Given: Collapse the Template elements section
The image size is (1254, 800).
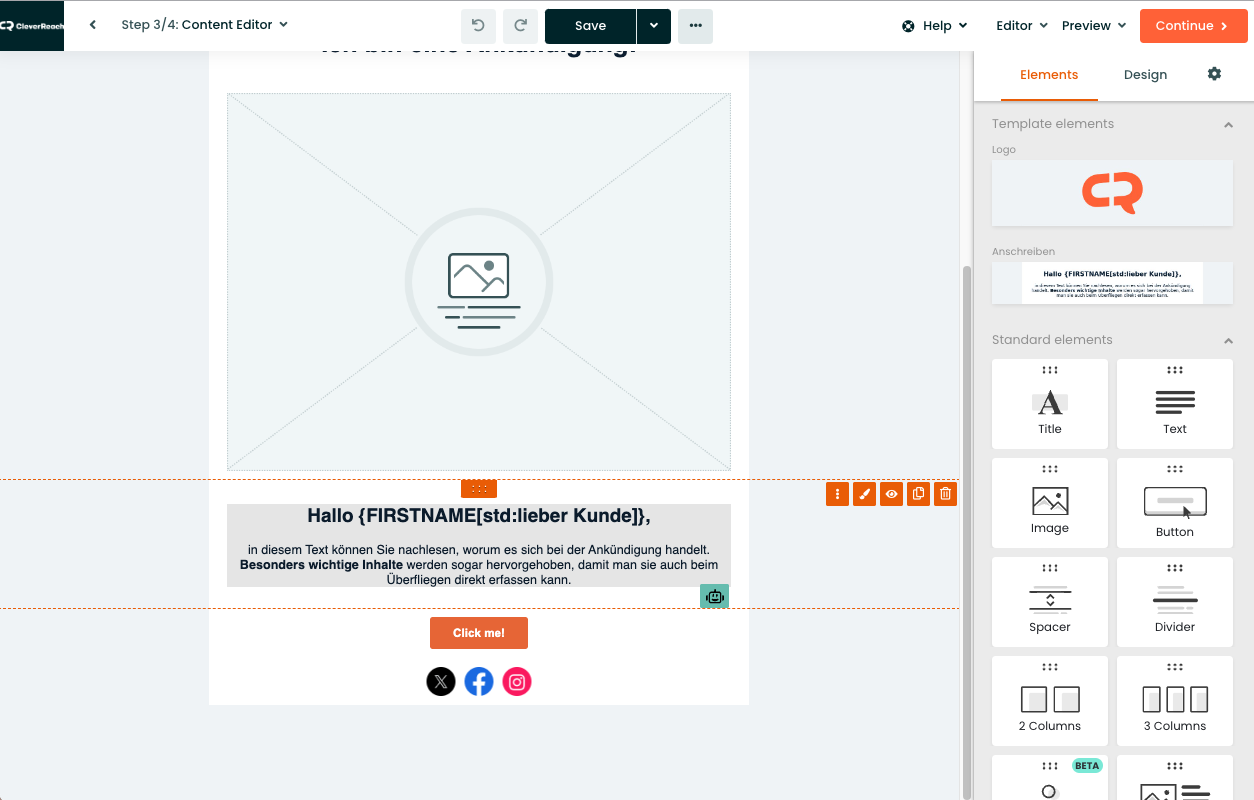Looking at the screenshot, I should (1228, 124).
